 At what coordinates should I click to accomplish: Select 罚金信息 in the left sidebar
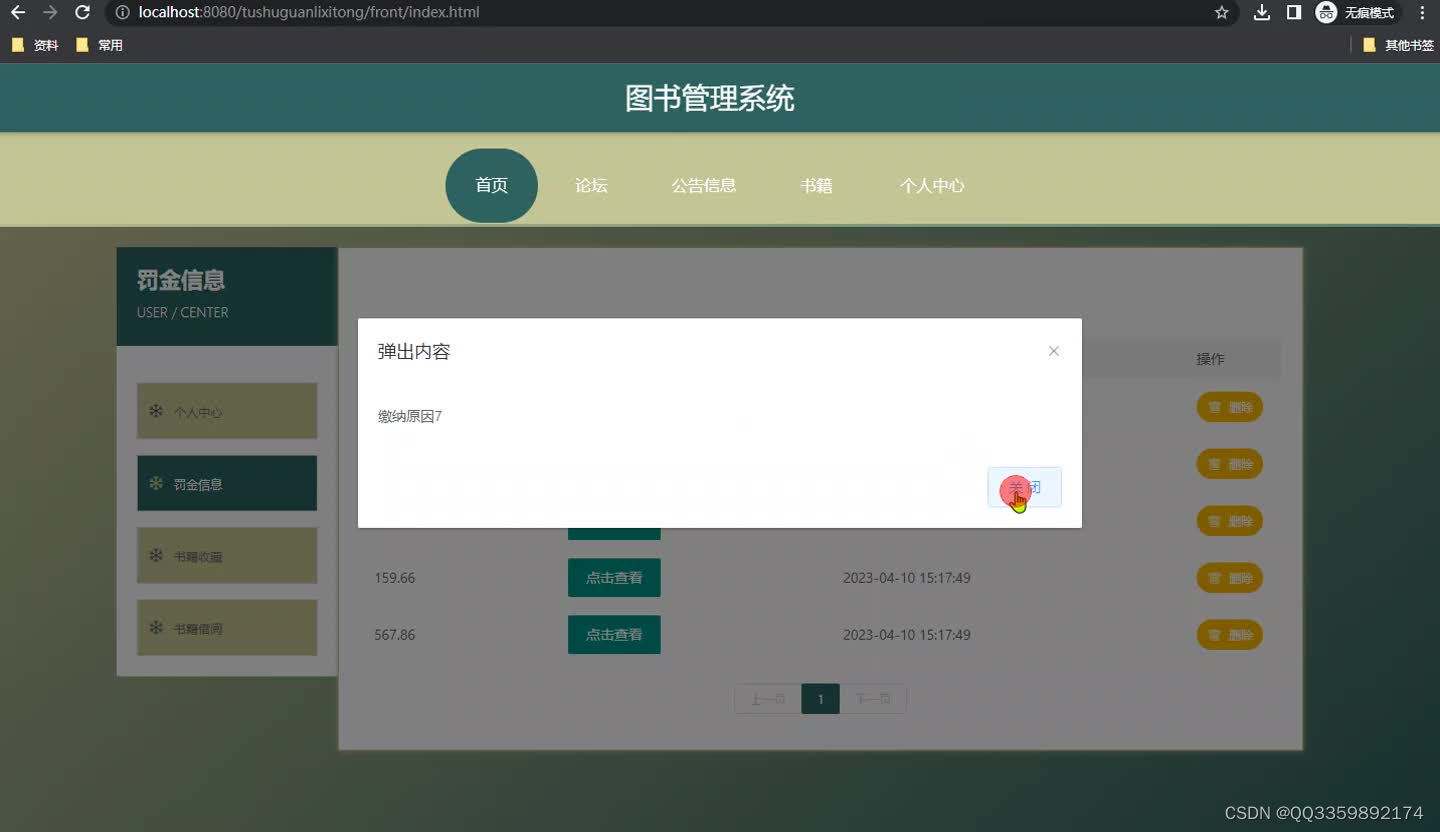click(x=227, y=484)
